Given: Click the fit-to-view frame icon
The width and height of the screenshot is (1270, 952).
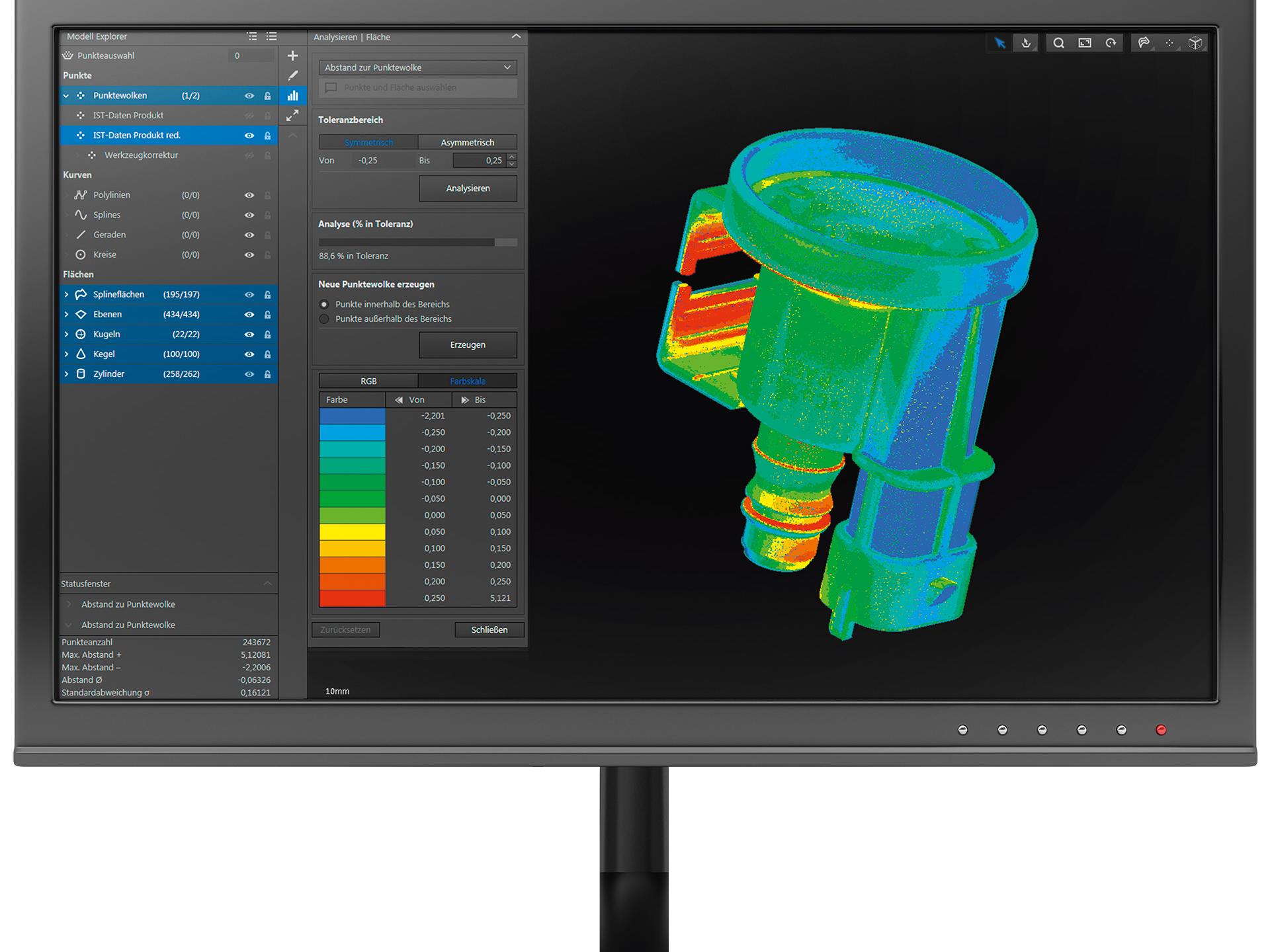Looking at the screenshot, I should [1085, 43].
